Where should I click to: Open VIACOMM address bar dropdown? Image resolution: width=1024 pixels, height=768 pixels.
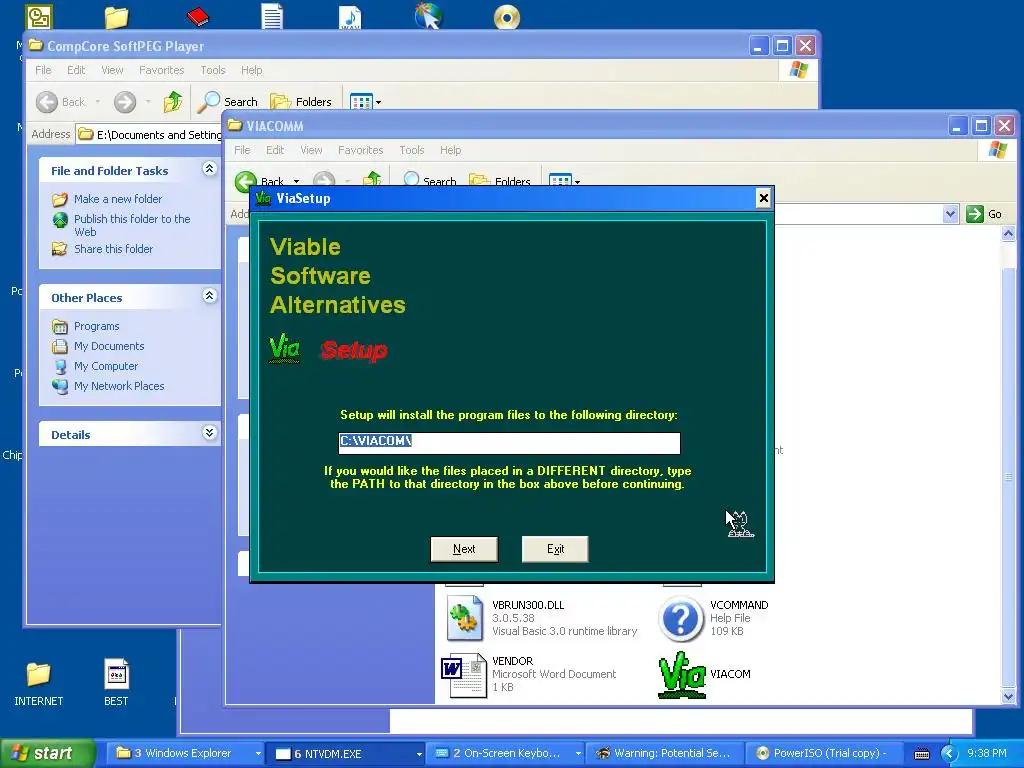[950, 214]
